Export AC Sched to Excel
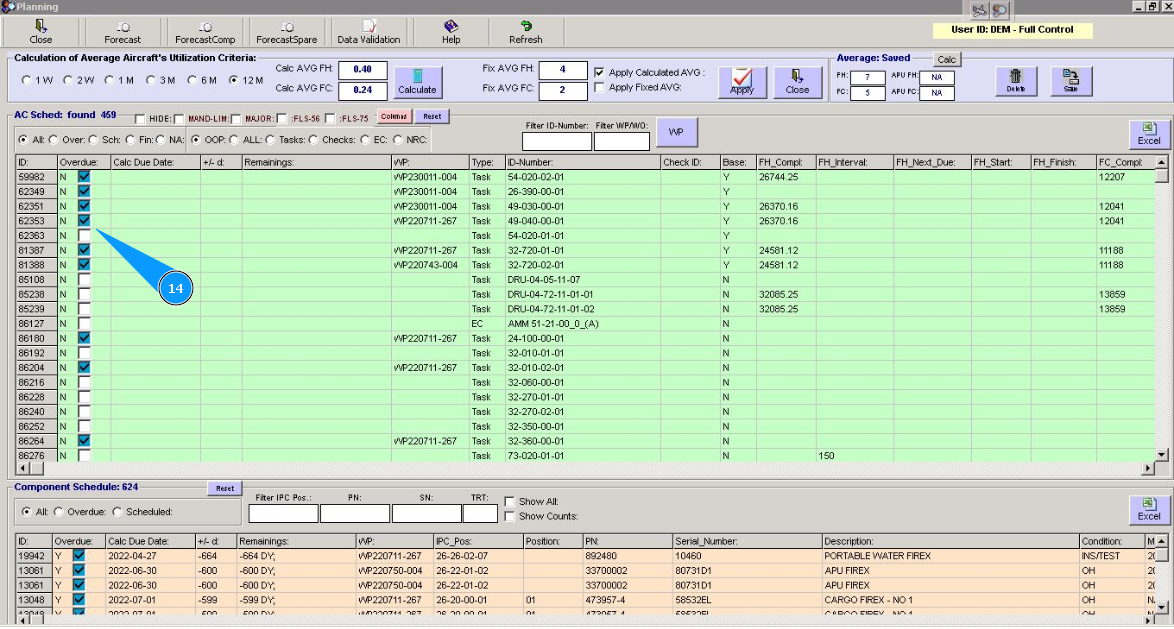1174x629 pixels. coord(1149,134)
